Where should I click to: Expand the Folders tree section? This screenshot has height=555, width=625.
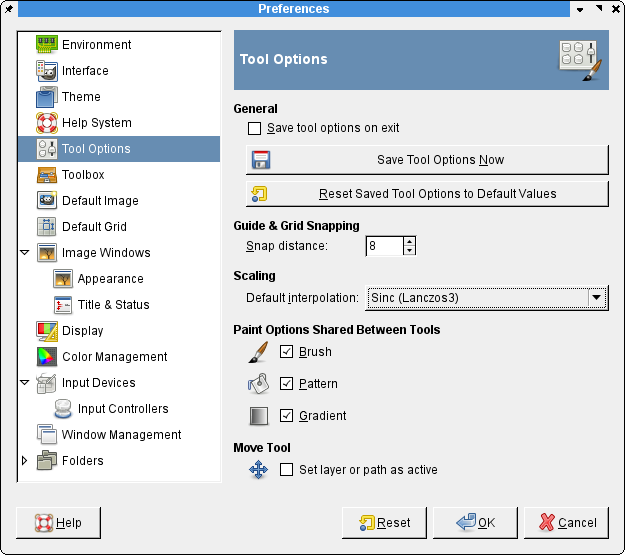click(x=25, y=461)
